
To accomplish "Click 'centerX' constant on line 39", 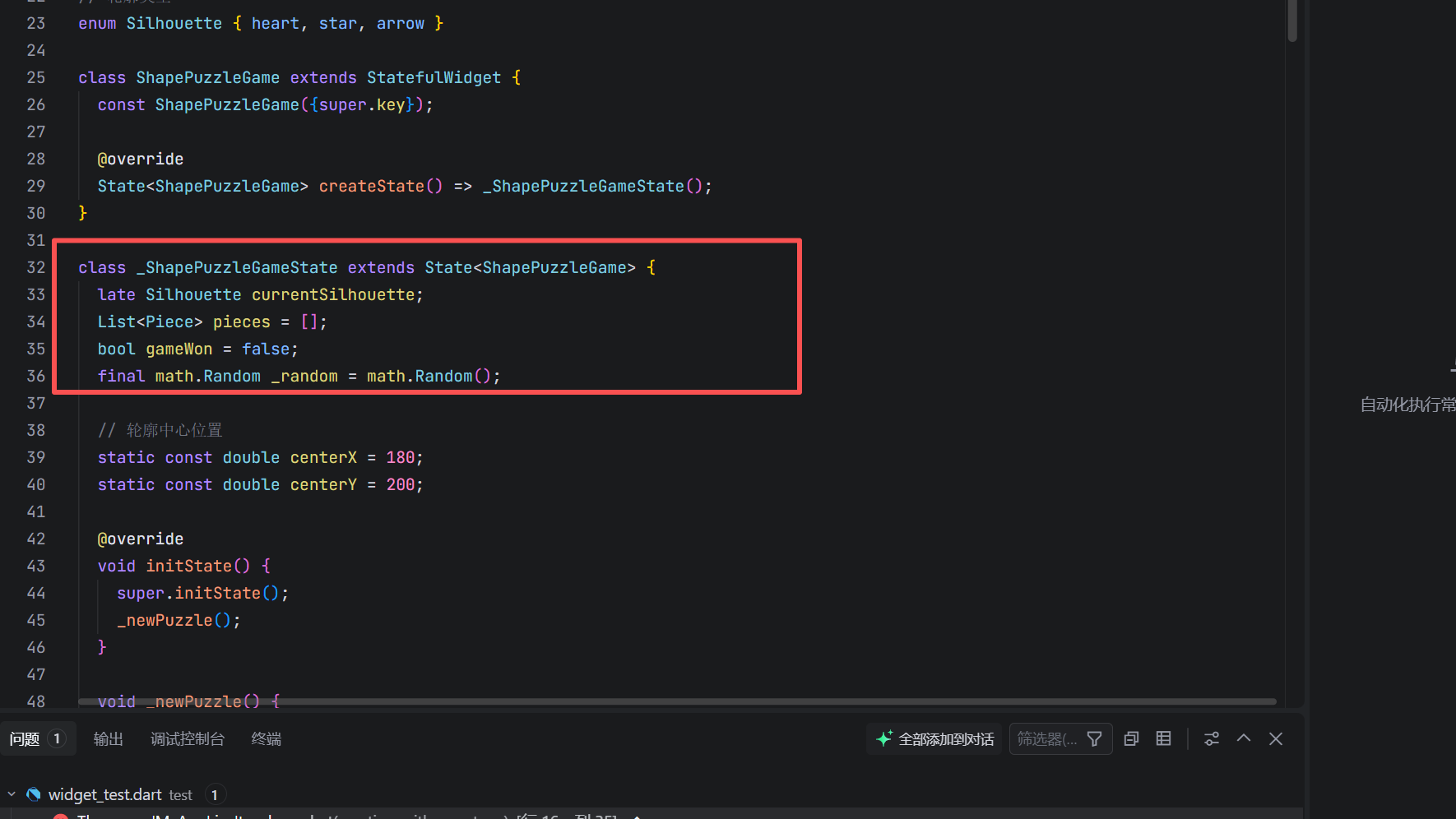I will point(323,457).
